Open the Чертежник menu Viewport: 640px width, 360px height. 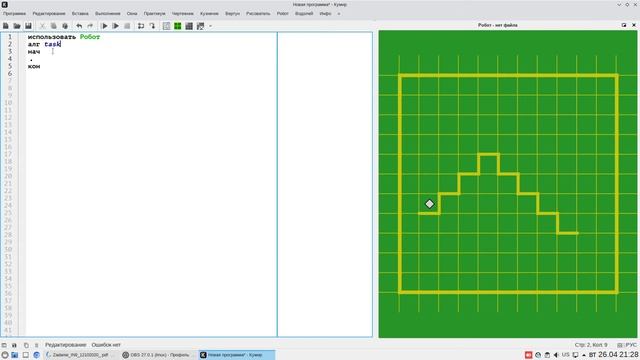coord(183,13)
